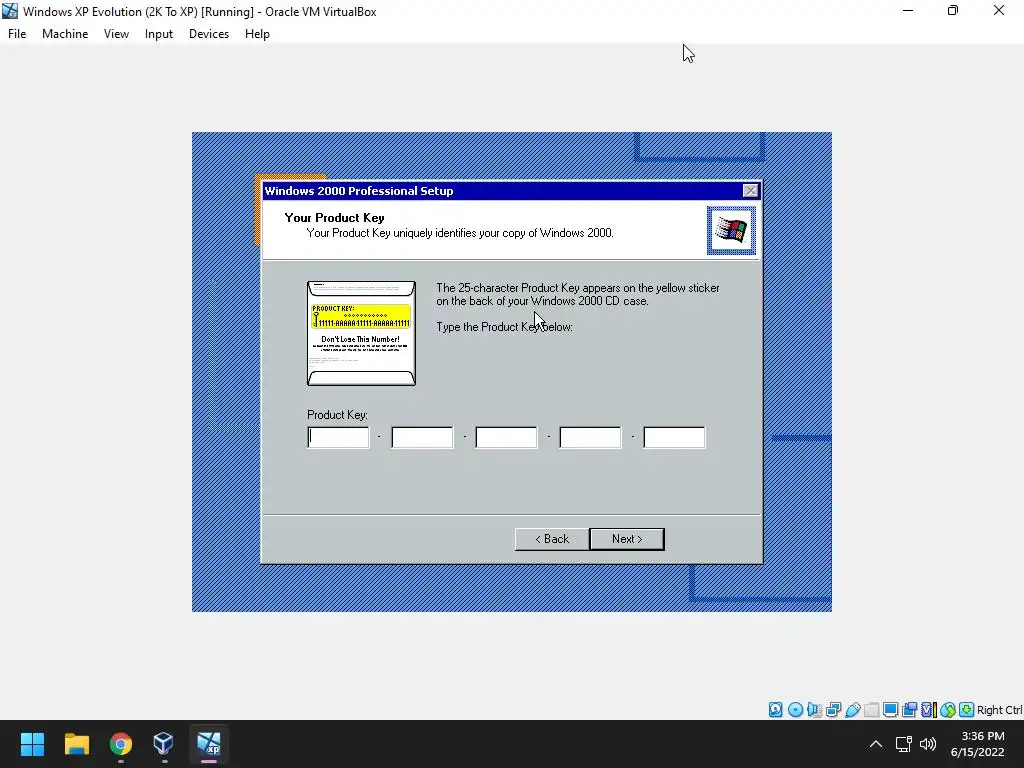Viewport: 1024px width, 768px height.
Task: Open the Devices menu
Action: (209, 34)
